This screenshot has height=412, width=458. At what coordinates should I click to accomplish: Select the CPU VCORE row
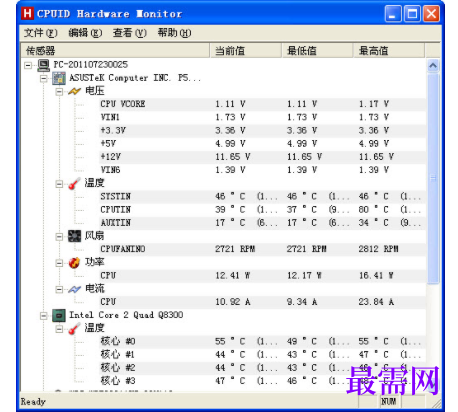[262, 104]
